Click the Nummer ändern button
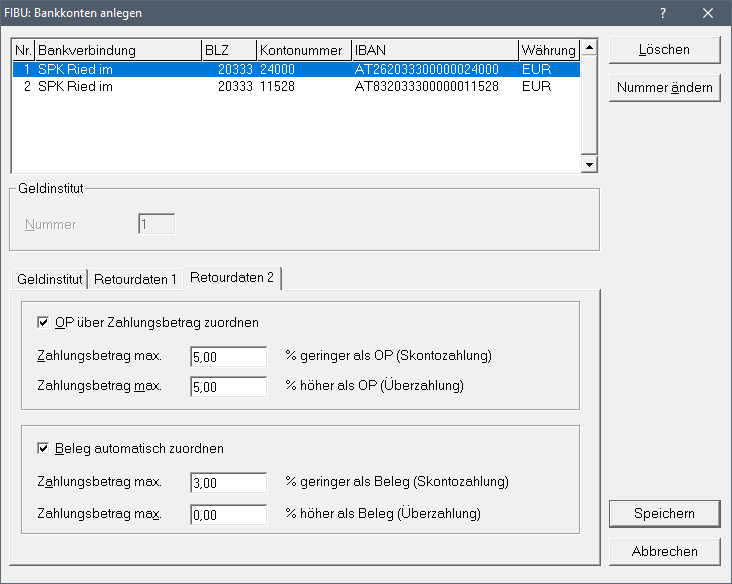 click(x=664, y=87)
